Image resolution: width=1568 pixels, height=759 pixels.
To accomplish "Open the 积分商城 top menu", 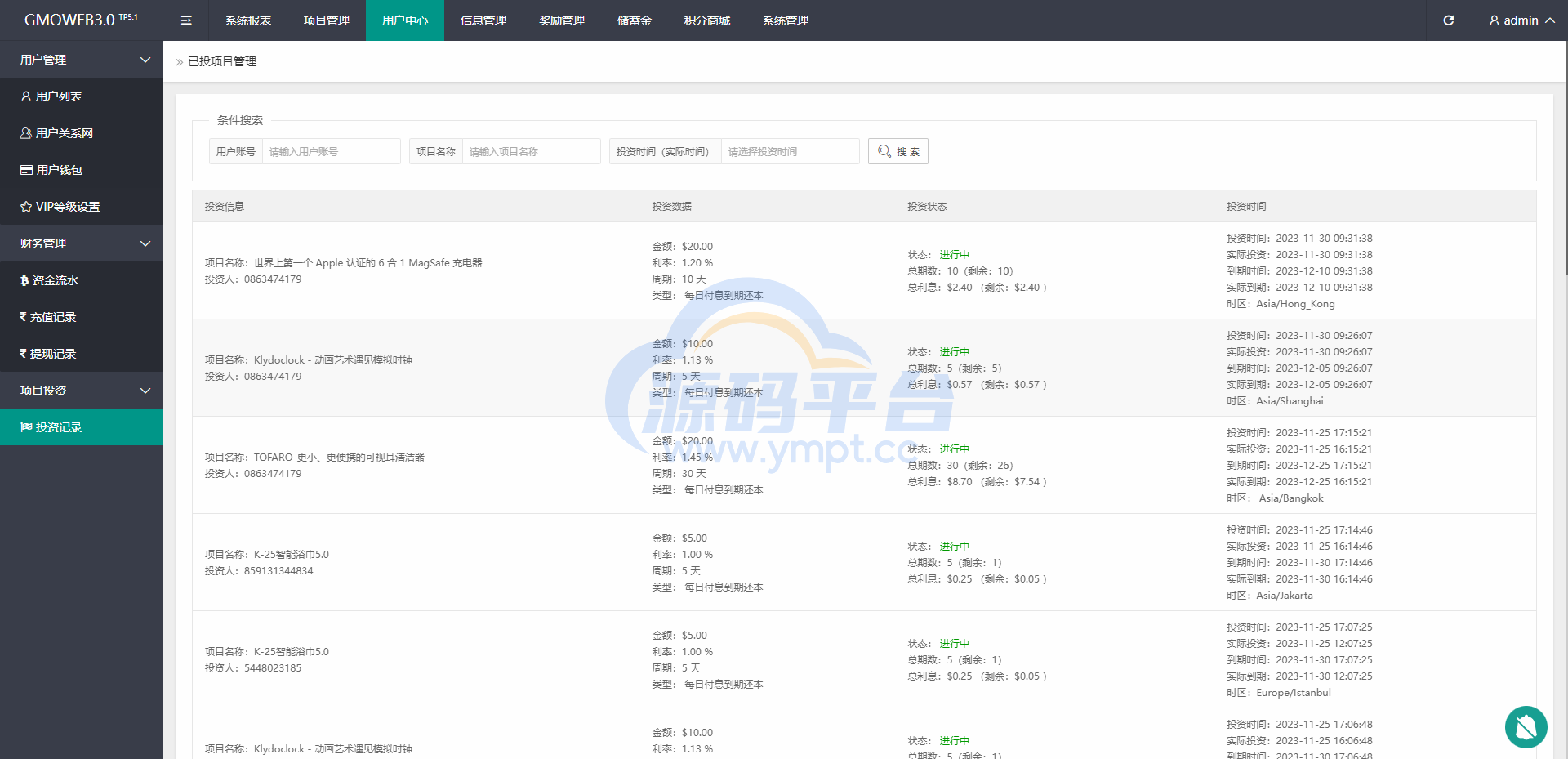I will [x=707, y=20].
